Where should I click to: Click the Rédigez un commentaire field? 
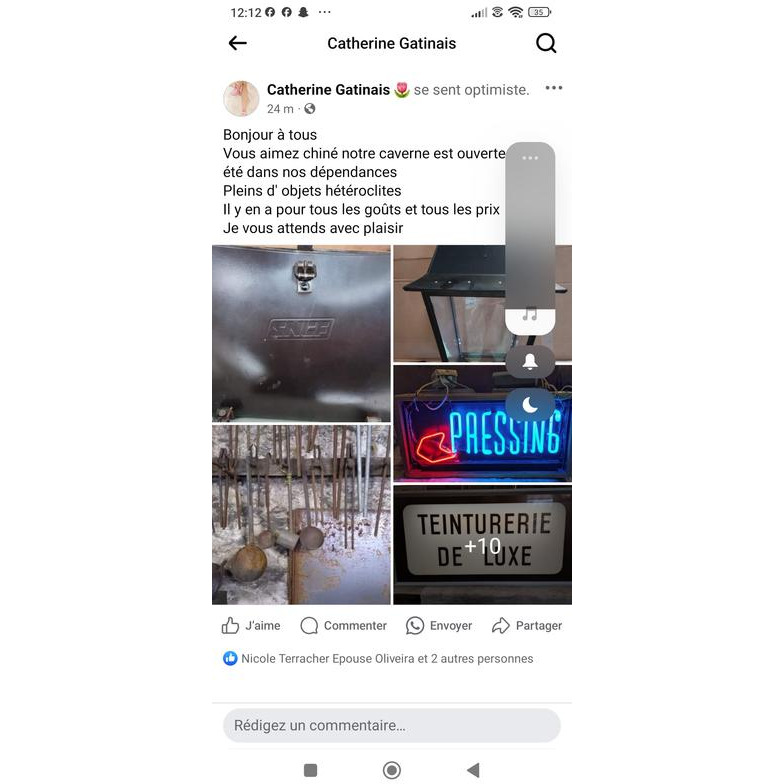pyautogui.click(x=392, y=725)
